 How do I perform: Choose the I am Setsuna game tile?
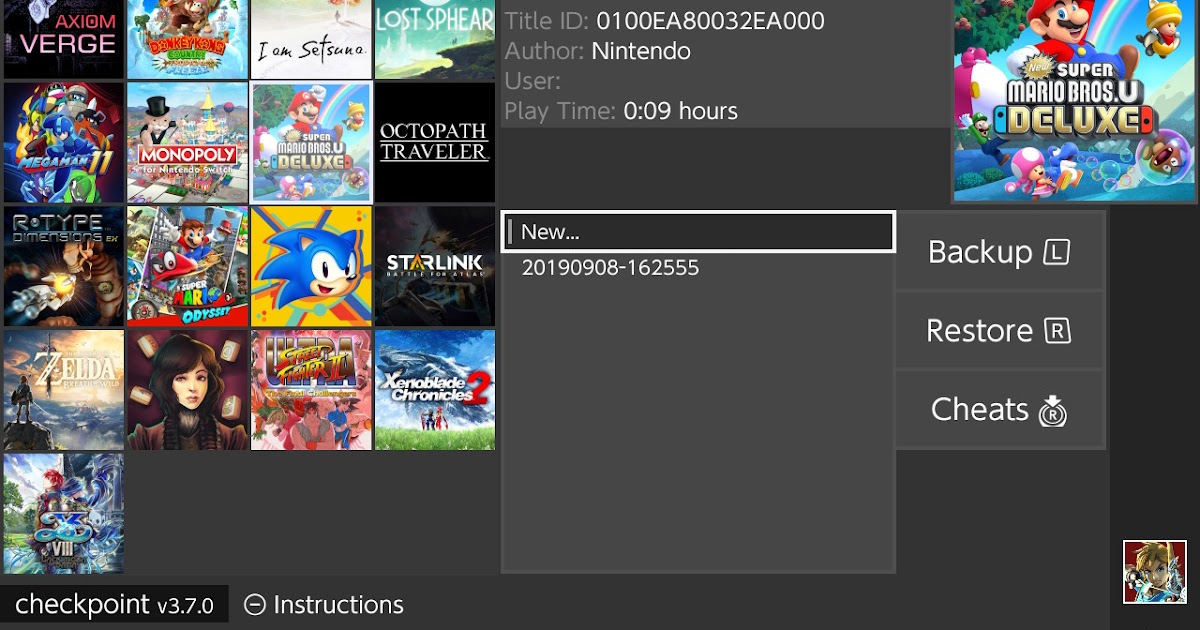(x=312, y=39)
